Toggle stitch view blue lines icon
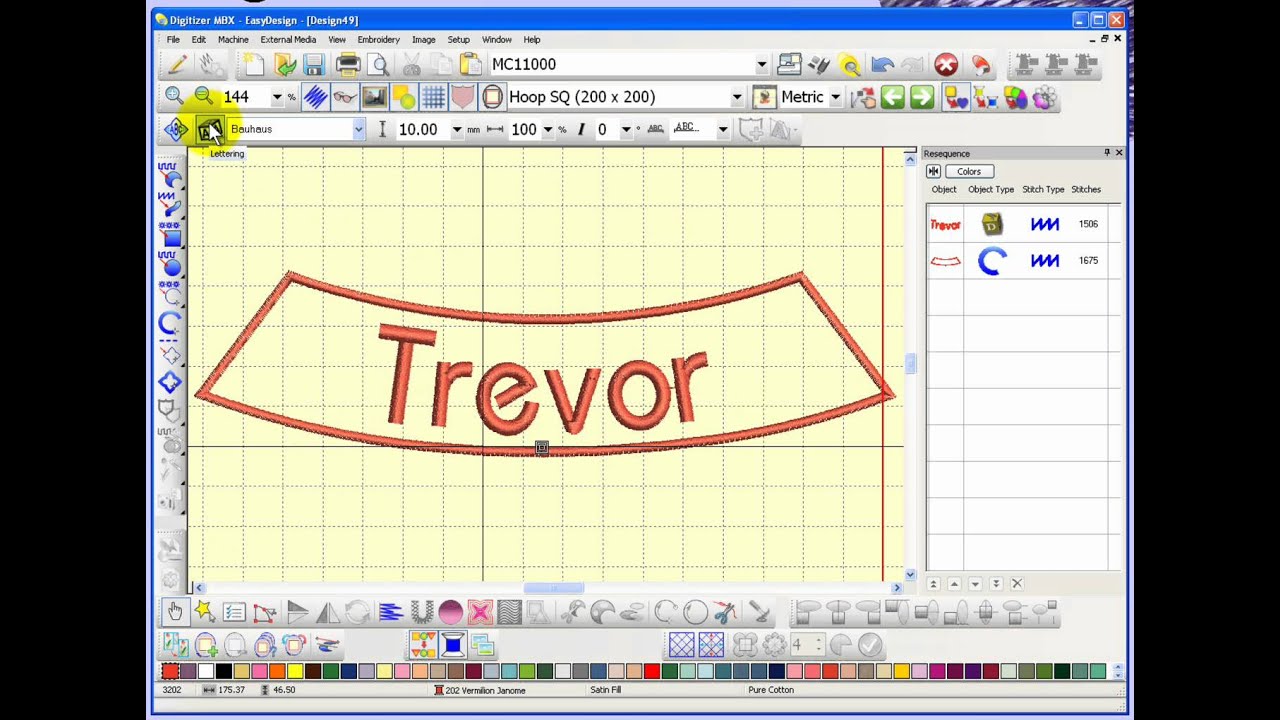The height and width of the screenshot is (720, 1280). (315, 97)
